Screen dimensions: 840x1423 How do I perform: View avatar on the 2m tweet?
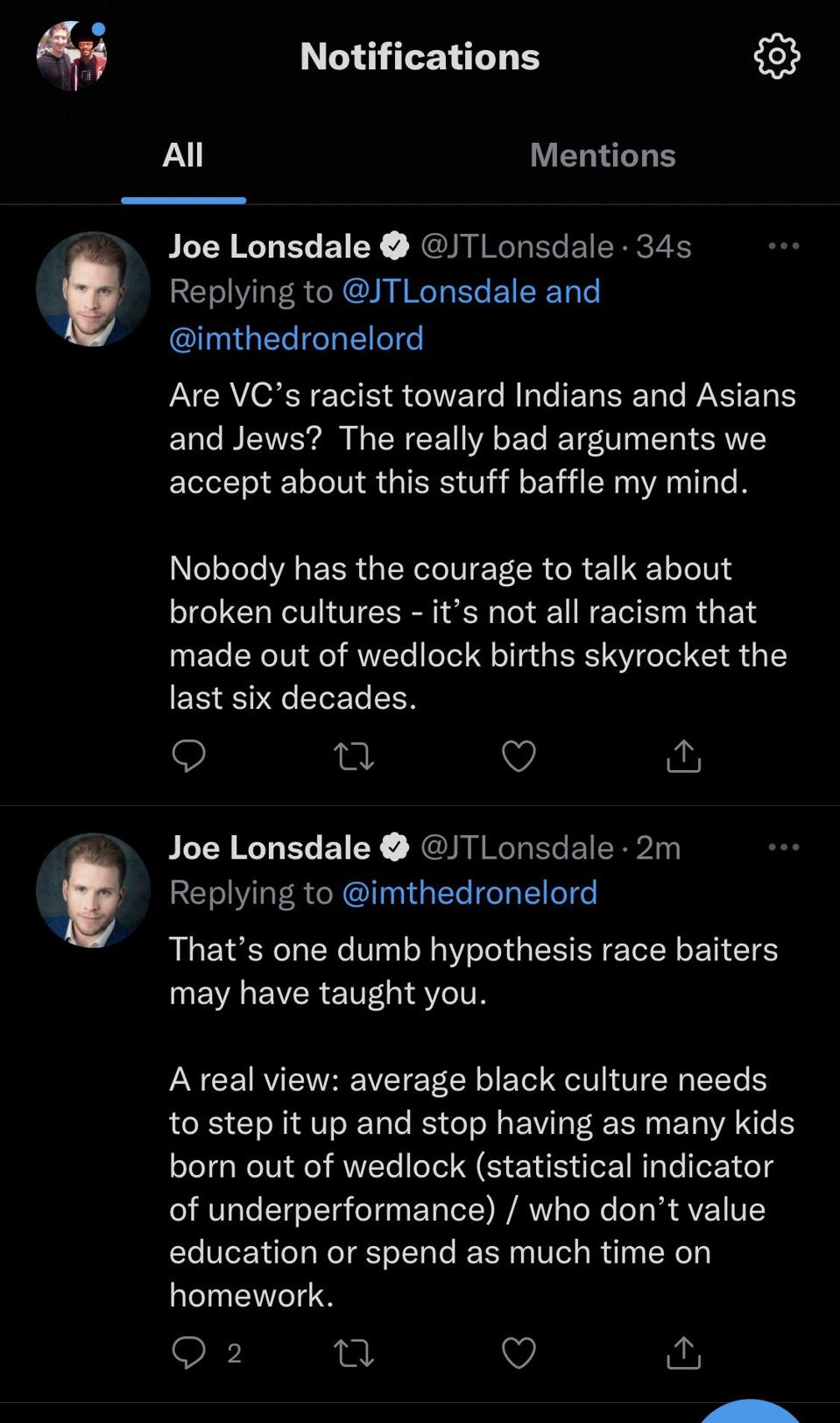tap(93, 890)
